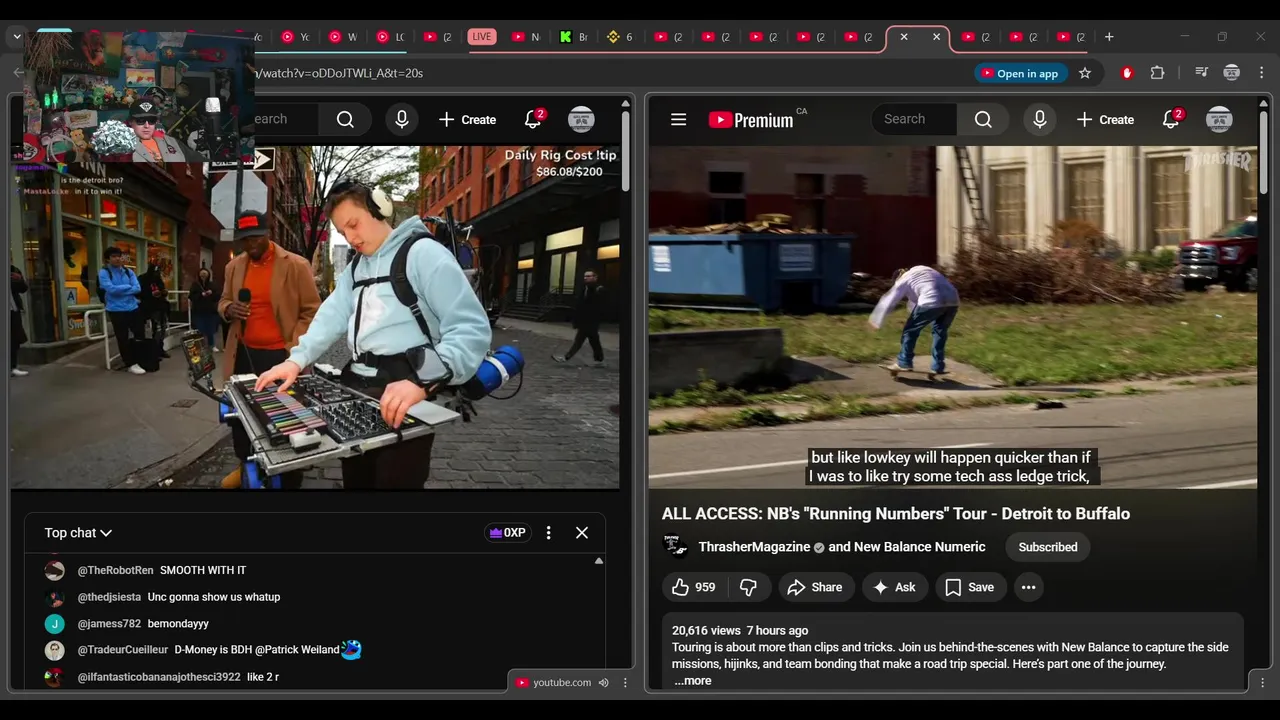Click Create in the left pane
This screenshot has width=1280, height=720.
click(x=467, y=120)
